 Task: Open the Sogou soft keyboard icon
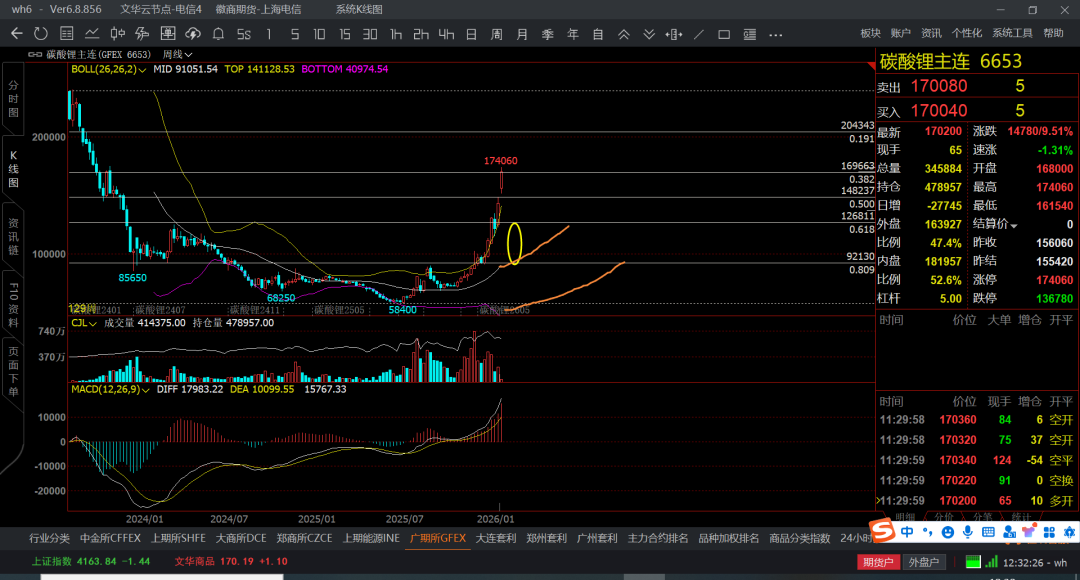988,532
